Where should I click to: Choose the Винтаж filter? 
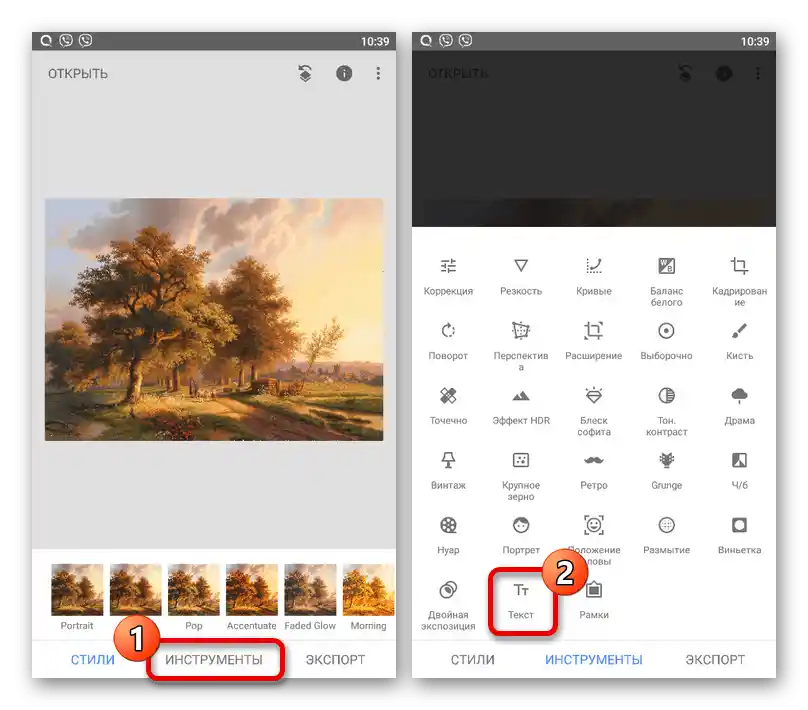(x=448, y=470)
